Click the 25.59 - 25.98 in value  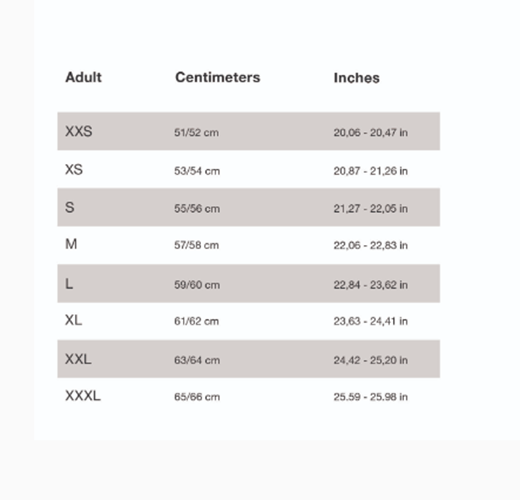(x=371, y=397)
